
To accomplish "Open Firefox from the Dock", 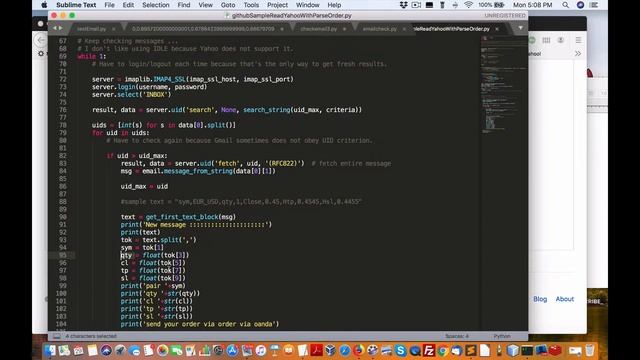I will click(x=358, y=350).
